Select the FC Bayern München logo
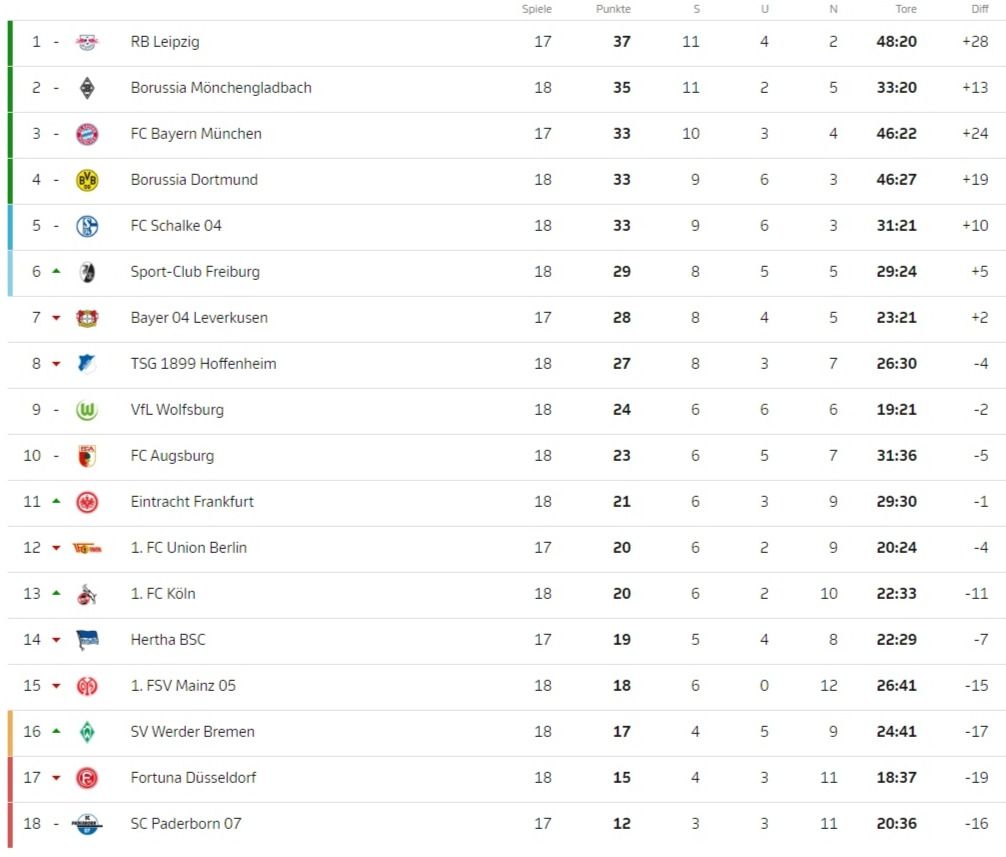This screenshot has width=1006, height=857. [x=87, y=134]
